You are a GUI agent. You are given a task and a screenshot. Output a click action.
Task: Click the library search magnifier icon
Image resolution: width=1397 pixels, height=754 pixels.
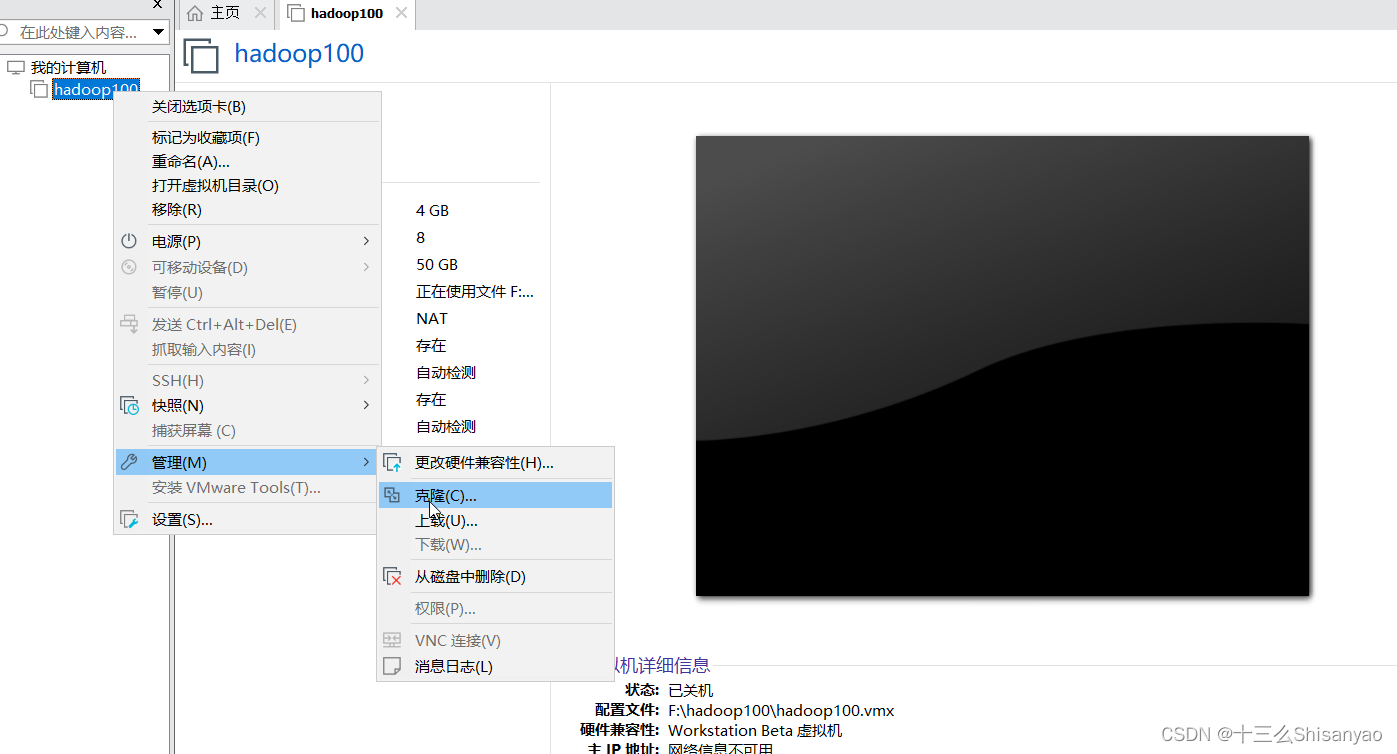(x=4, y=32)
